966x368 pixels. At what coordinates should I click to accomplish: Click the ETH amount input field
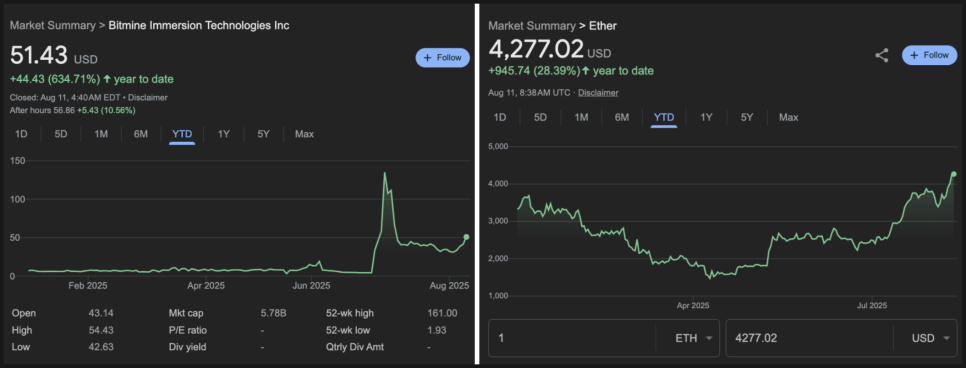pyautogui.click(x=572, y=338)
